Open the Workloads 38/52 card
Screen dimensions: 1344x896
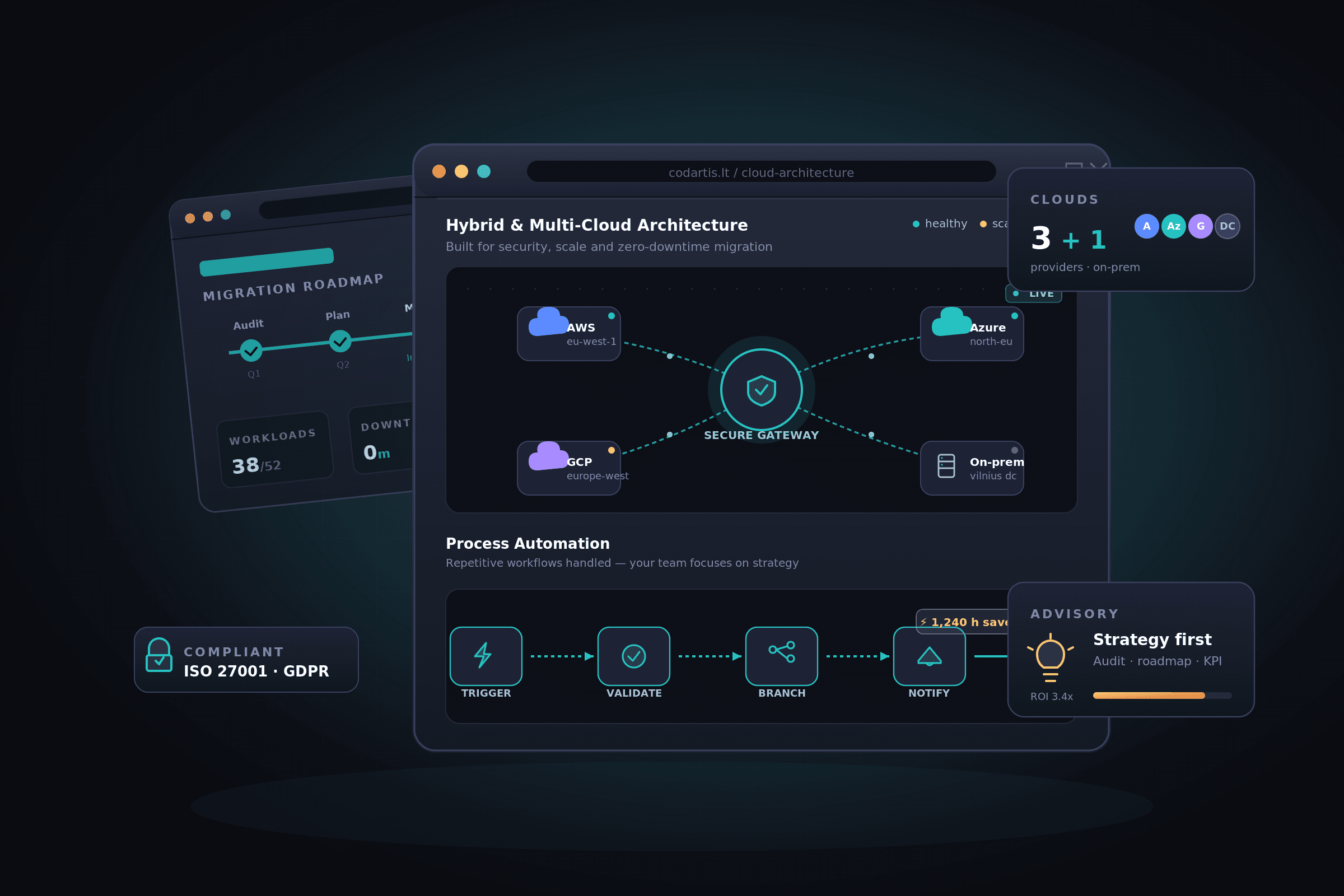[x=275, y=449]
